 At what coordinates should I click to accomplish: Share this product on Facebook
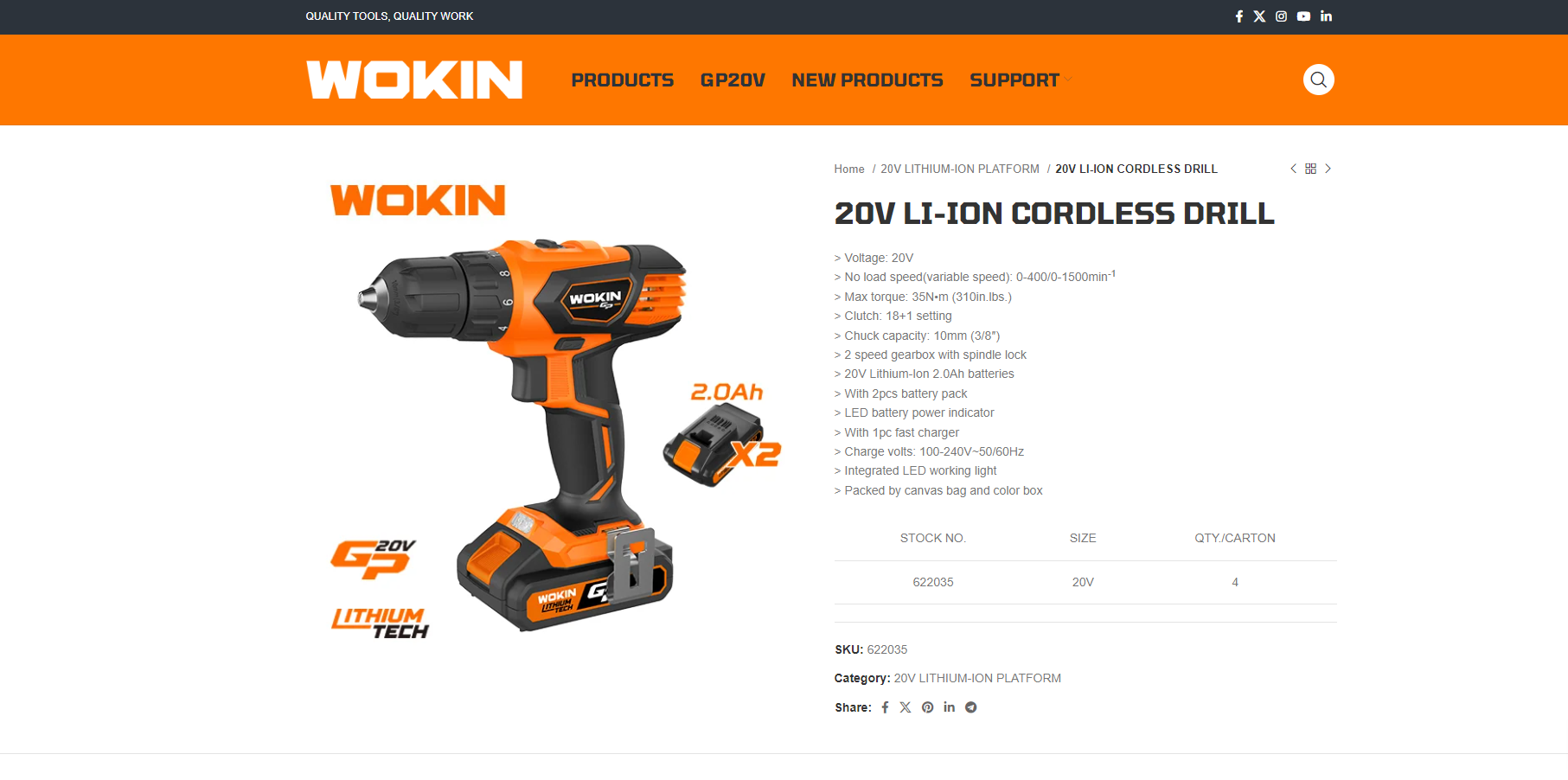pyautogui.click(x=885, y=707)
